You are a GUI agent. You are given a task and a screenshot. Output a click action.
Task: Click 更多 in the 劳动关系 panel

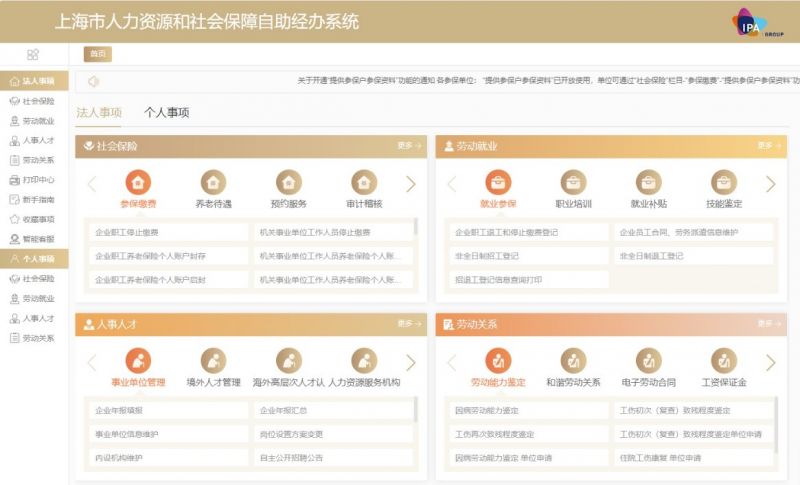click(769, 324)
